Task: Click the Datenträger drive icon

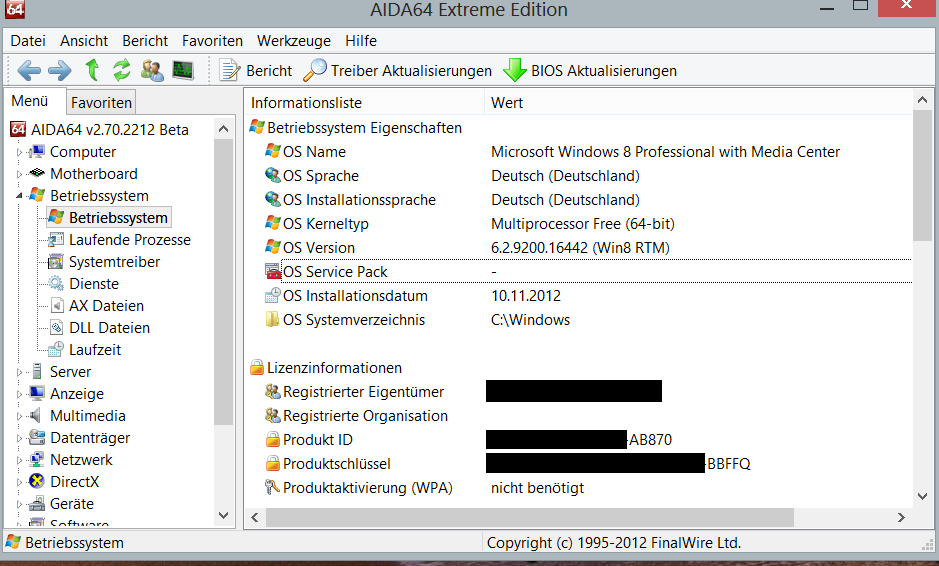Action: click(x=37, y=437)
